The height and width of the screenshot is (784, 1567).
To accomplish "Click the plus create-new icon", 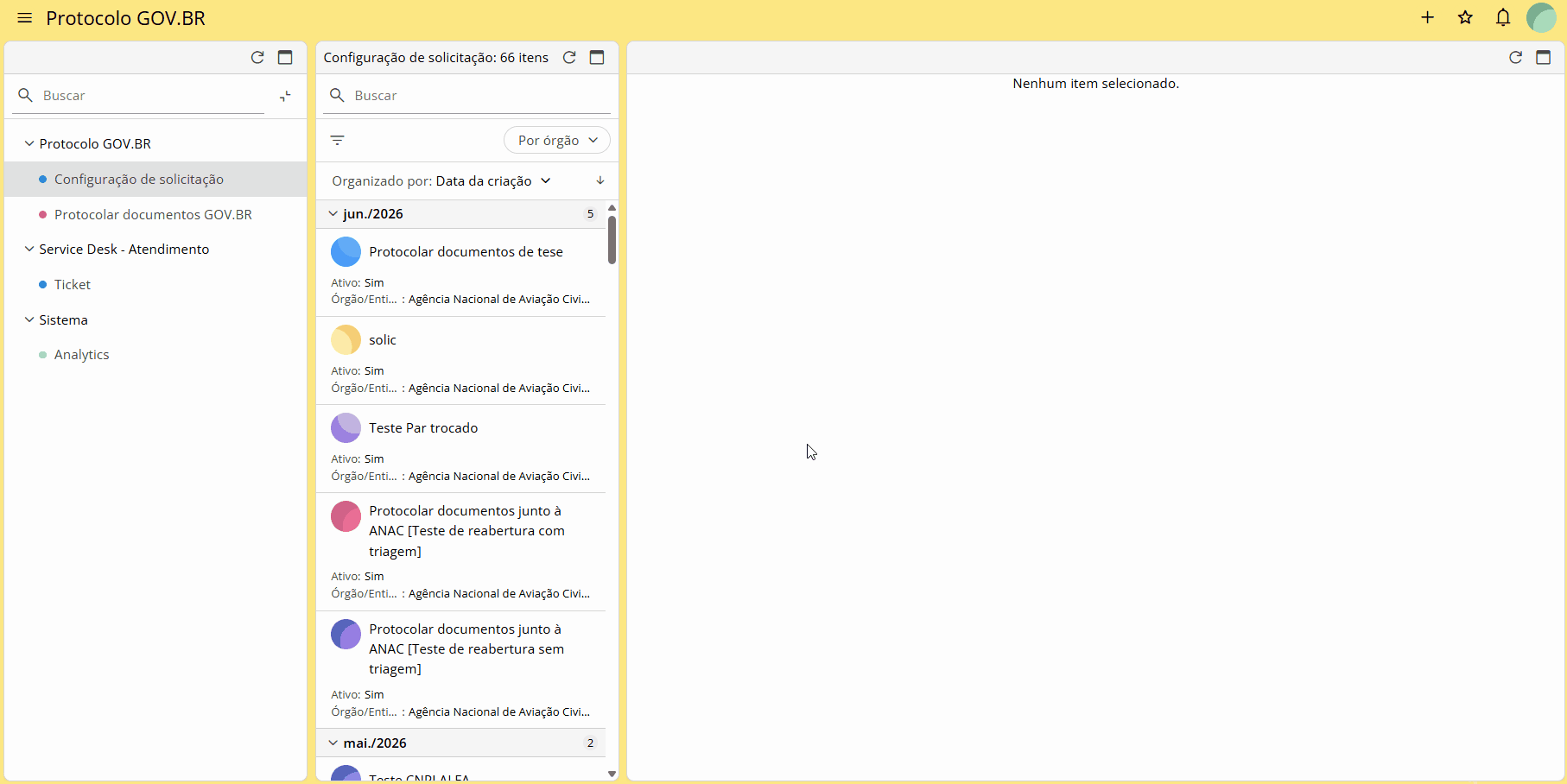I will click(1427, 17).
